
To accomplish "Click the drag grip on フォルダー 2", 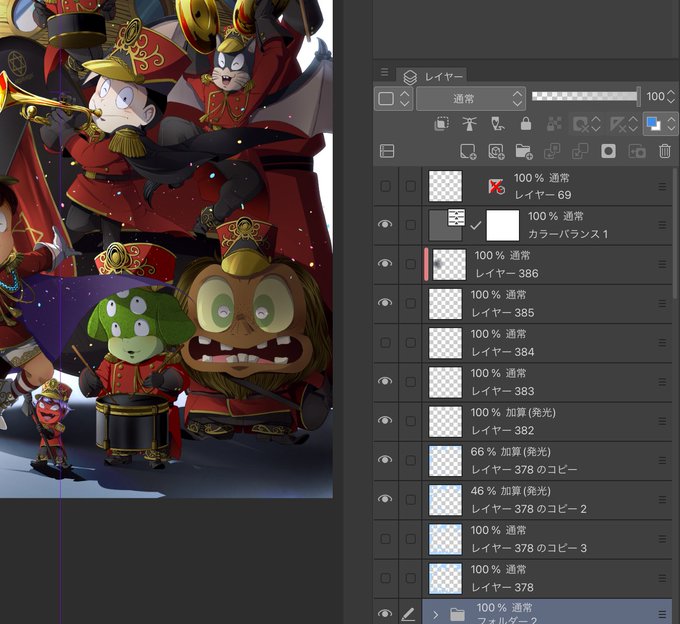I will (662, 614).
